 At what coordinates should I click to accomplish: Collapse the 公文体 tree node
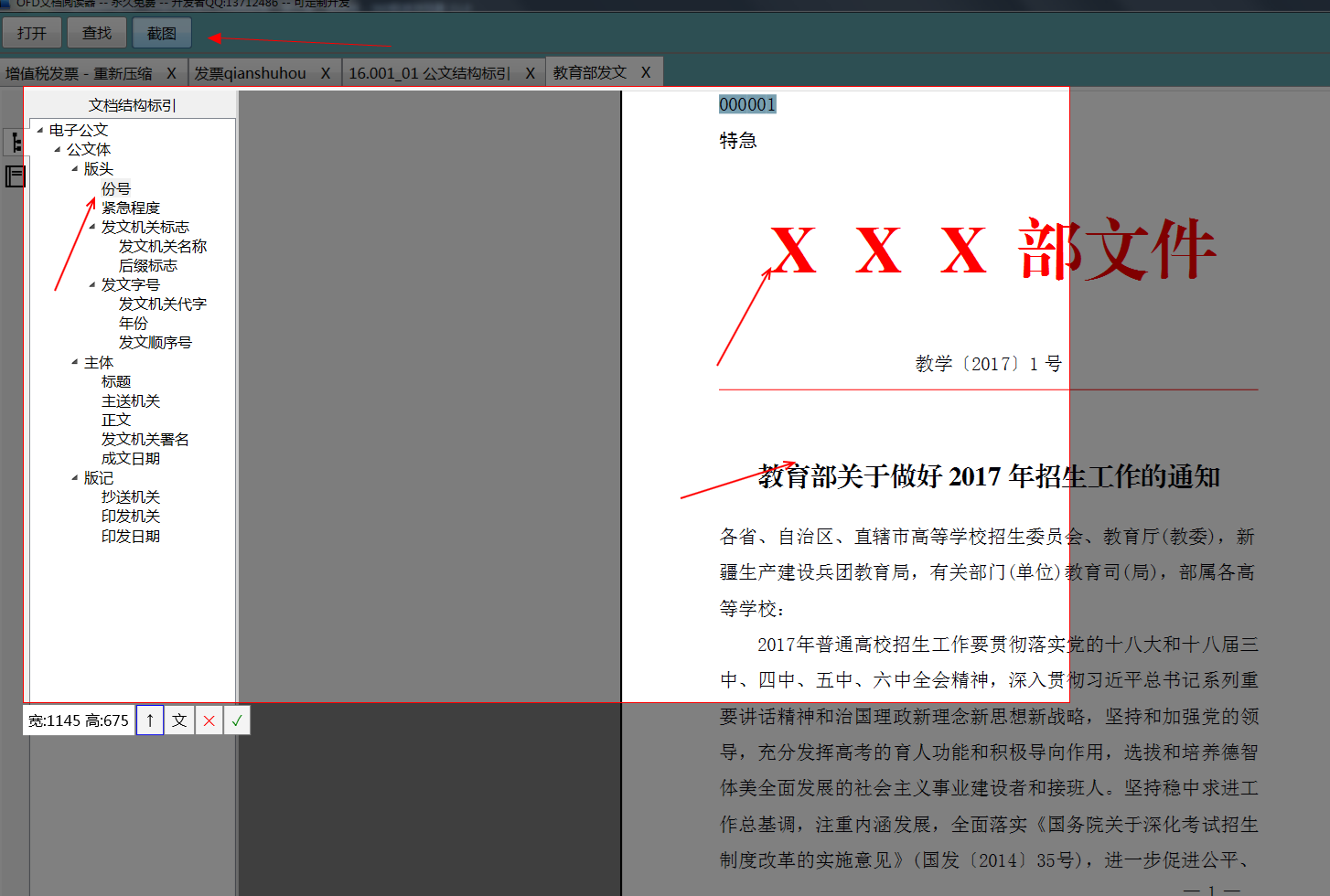click(58, 150)
